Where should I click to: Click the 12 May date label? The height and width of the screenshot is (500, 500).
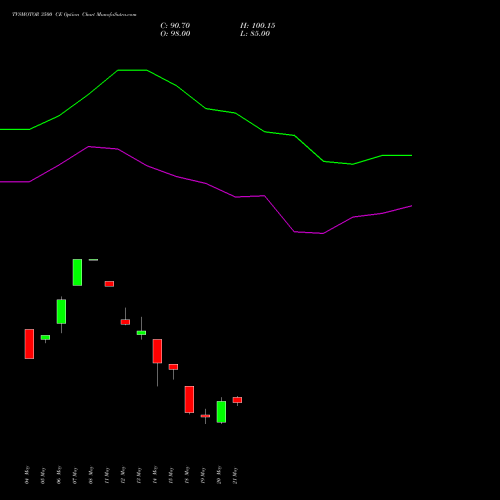(x=123, y=475)
